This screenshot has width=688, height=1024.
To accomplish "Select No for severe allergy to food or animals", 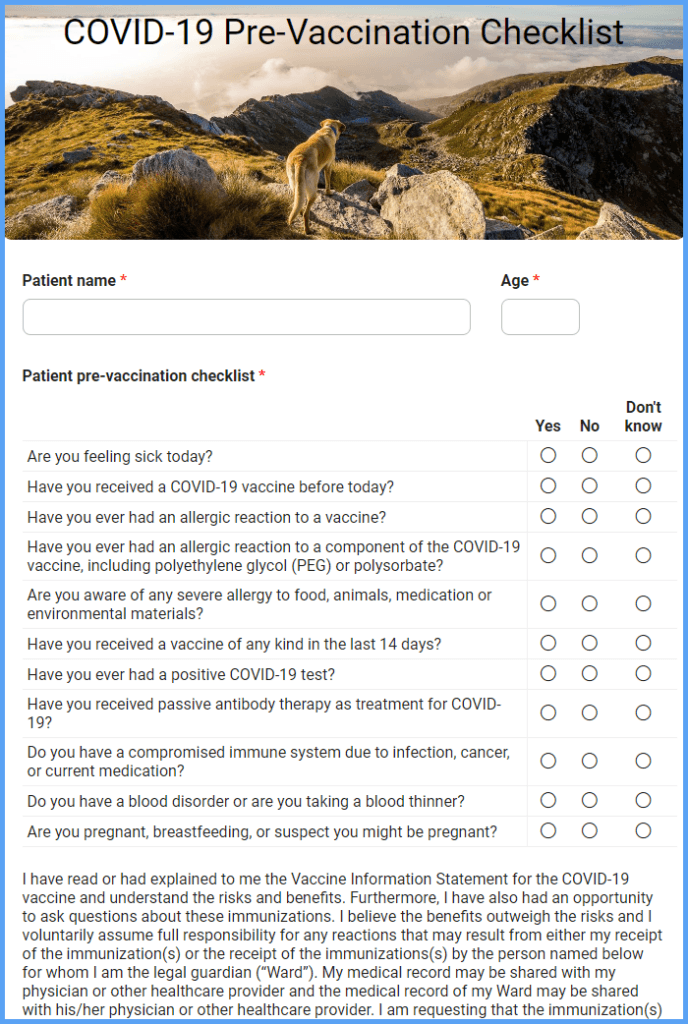I will [590, 603].
